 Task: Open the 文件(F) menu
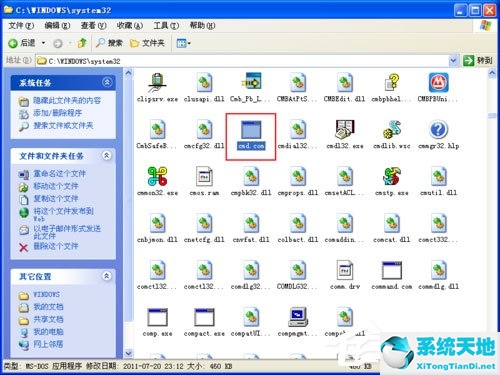tap(21, 25)
